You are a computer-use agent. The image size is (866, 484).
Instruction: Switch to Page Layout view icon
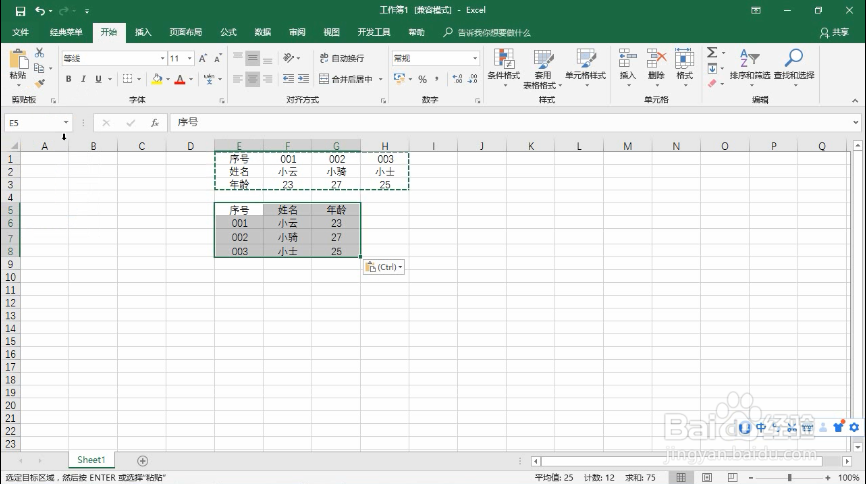click(707, 477)
